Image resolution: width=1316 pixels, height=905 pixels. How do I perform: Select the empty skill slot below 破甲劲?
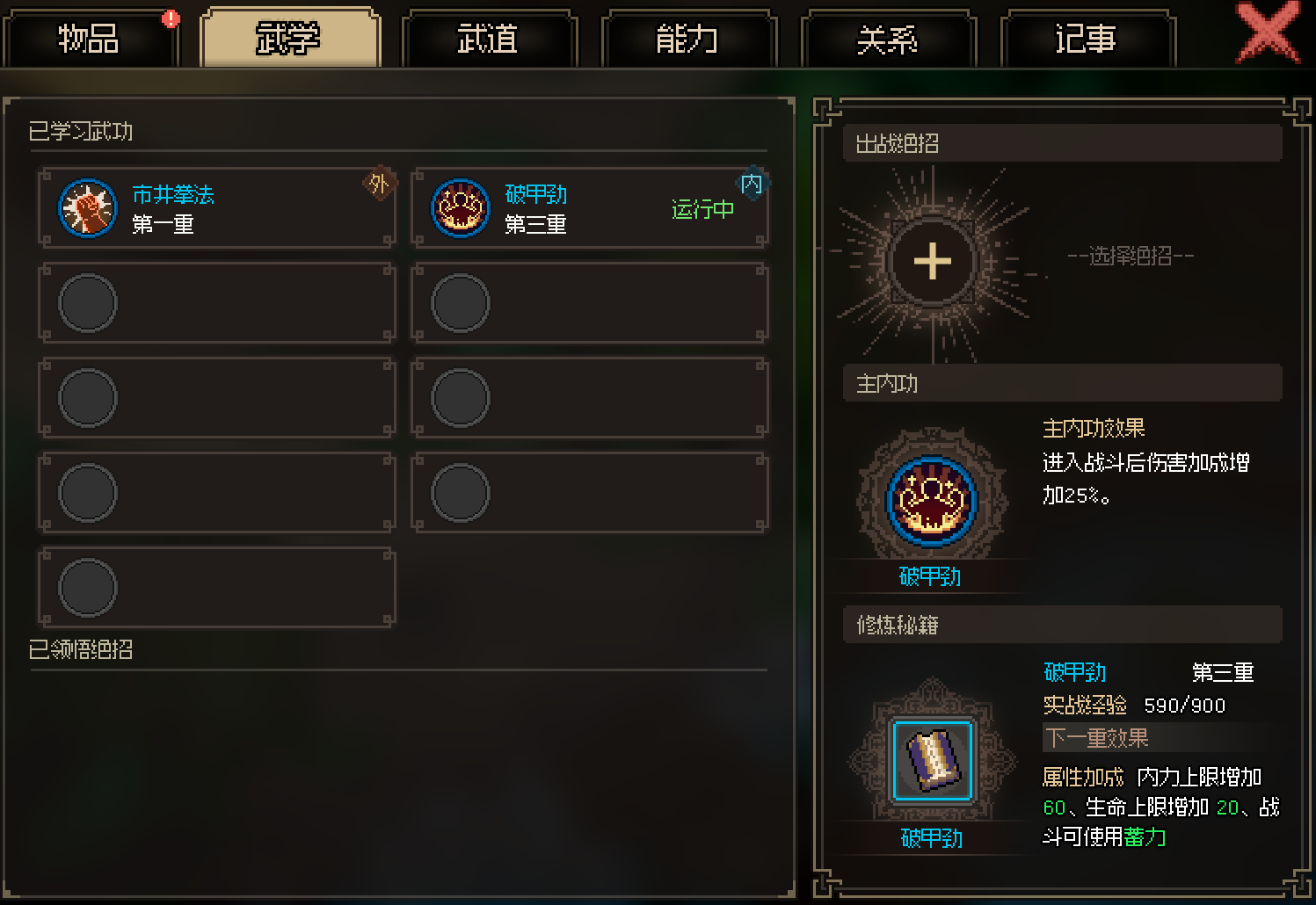point(590,303)
